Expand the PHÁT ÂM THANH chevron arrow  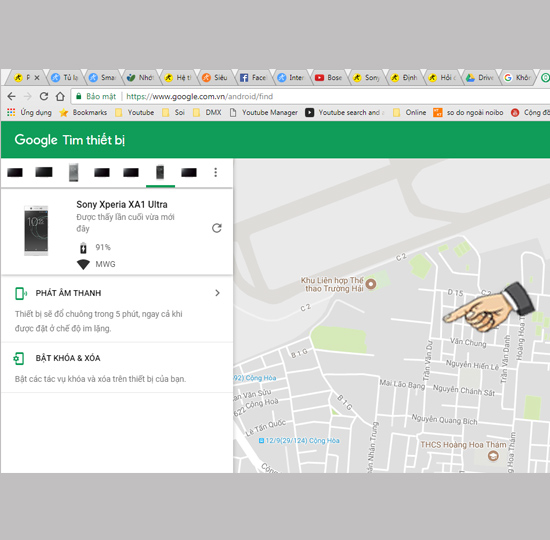(x=217, y=293)
